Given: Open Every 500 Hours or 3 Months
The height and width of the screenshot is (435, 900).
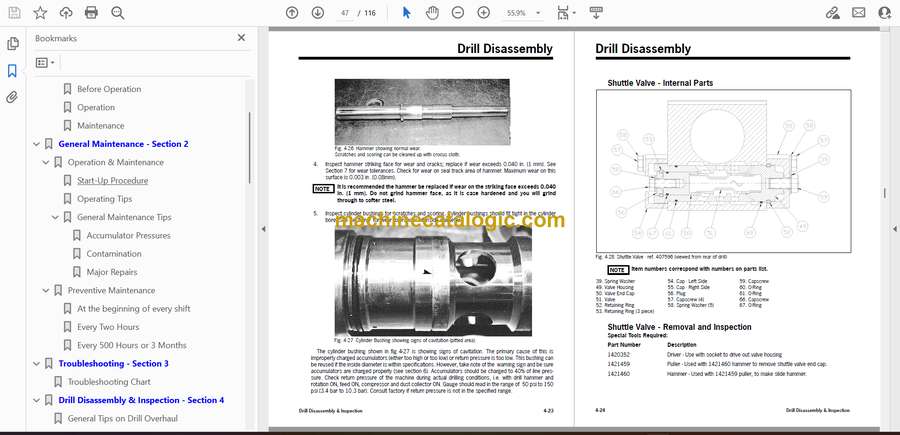Looking at the screenshot, I should [132, 345].
